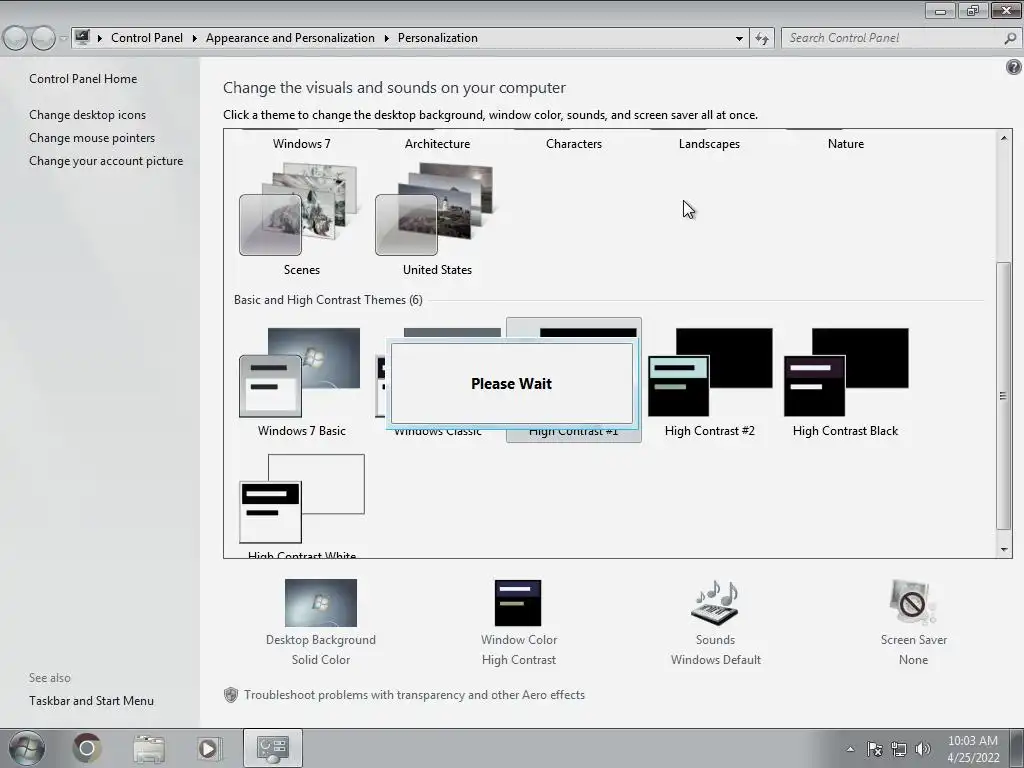The width and height of the screenshot is (1024, 768).
Task: Open Change desktop icons link
Action: [x=88, y=114]
